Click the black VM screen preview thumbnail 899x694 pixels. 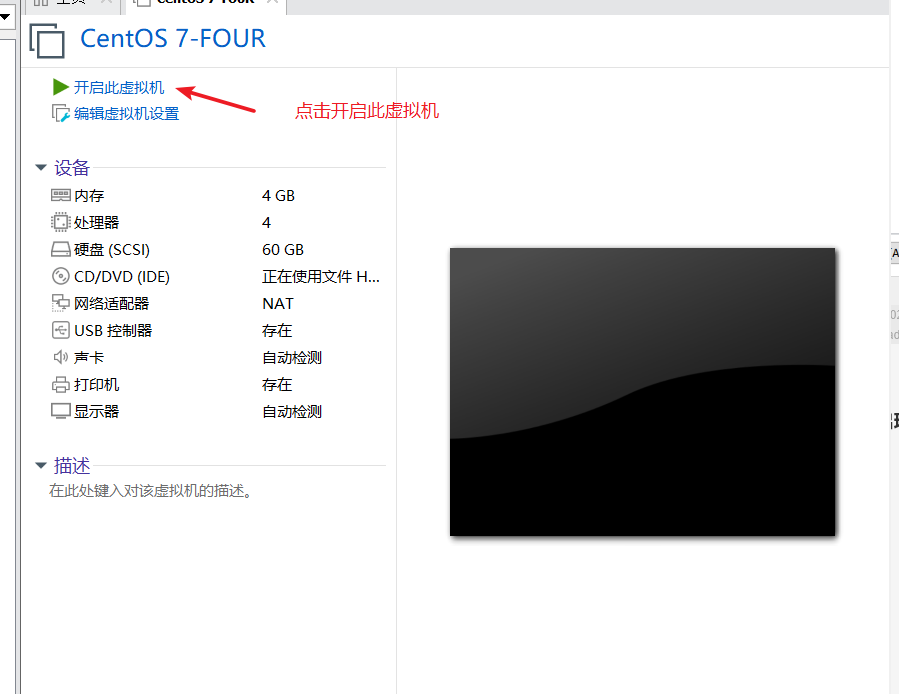(642, 392)
